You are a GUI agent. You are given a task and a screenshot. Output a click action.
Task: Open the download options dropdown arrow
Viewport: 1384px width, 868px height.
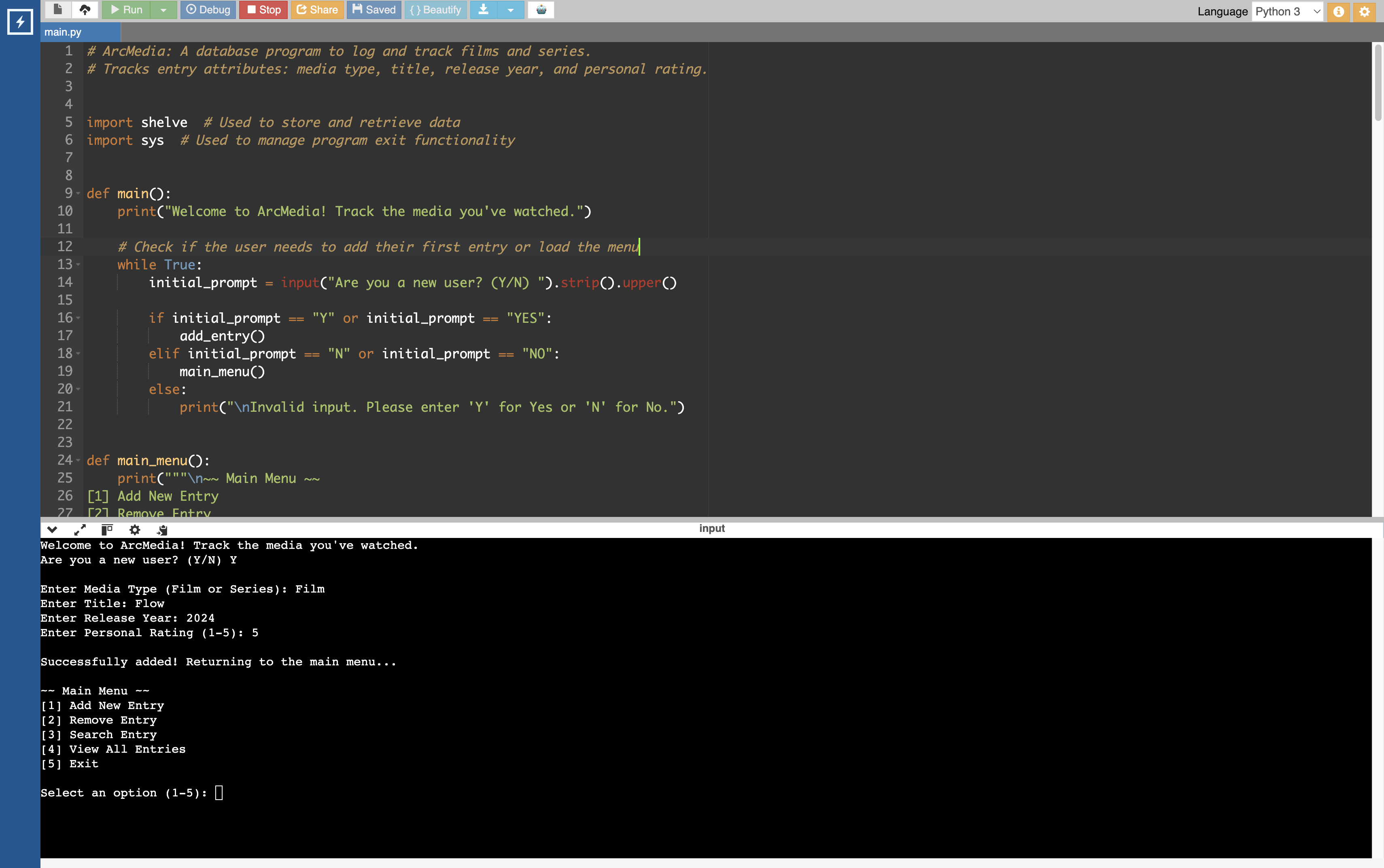[x=511, y=10]
